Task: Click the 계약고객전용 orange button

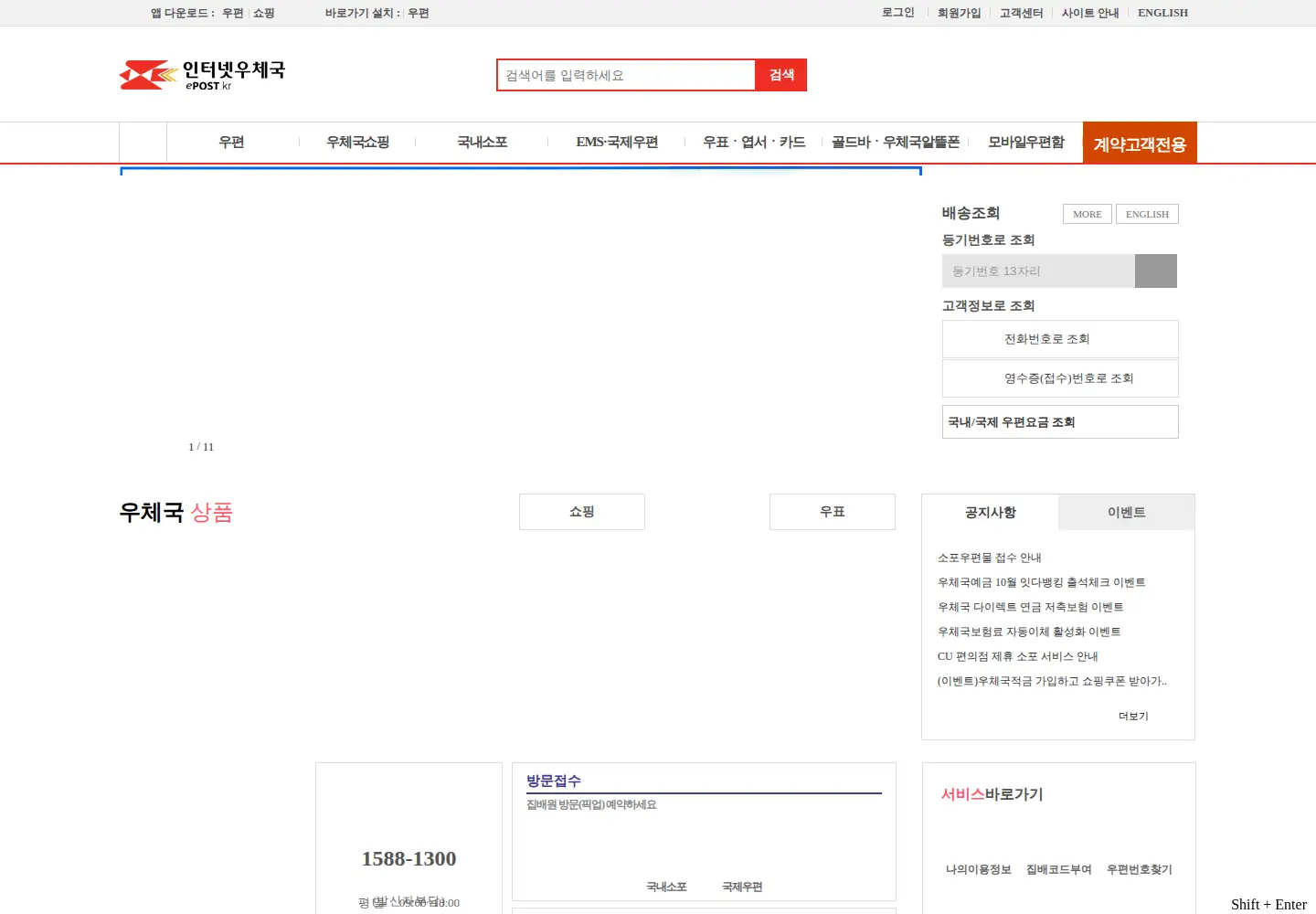Action: point(1140,143)
